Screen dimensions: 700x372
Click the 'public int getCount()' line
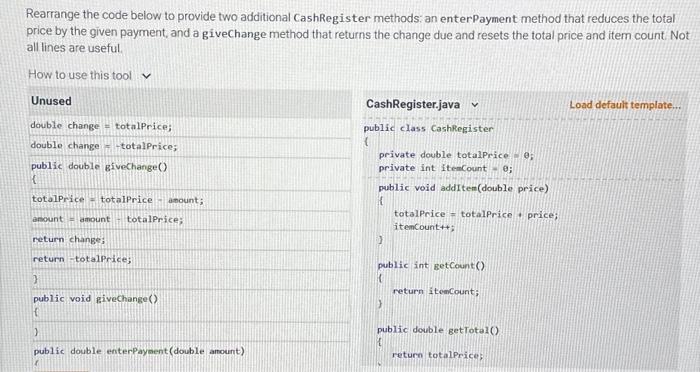tap(431, 266)
